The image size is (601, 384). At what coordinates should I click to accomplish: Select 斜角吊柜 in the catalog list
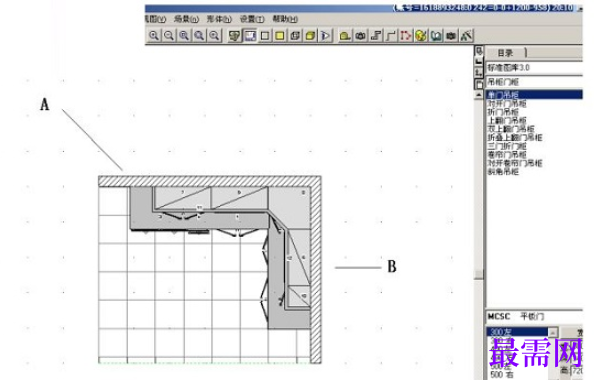point(503,172)
